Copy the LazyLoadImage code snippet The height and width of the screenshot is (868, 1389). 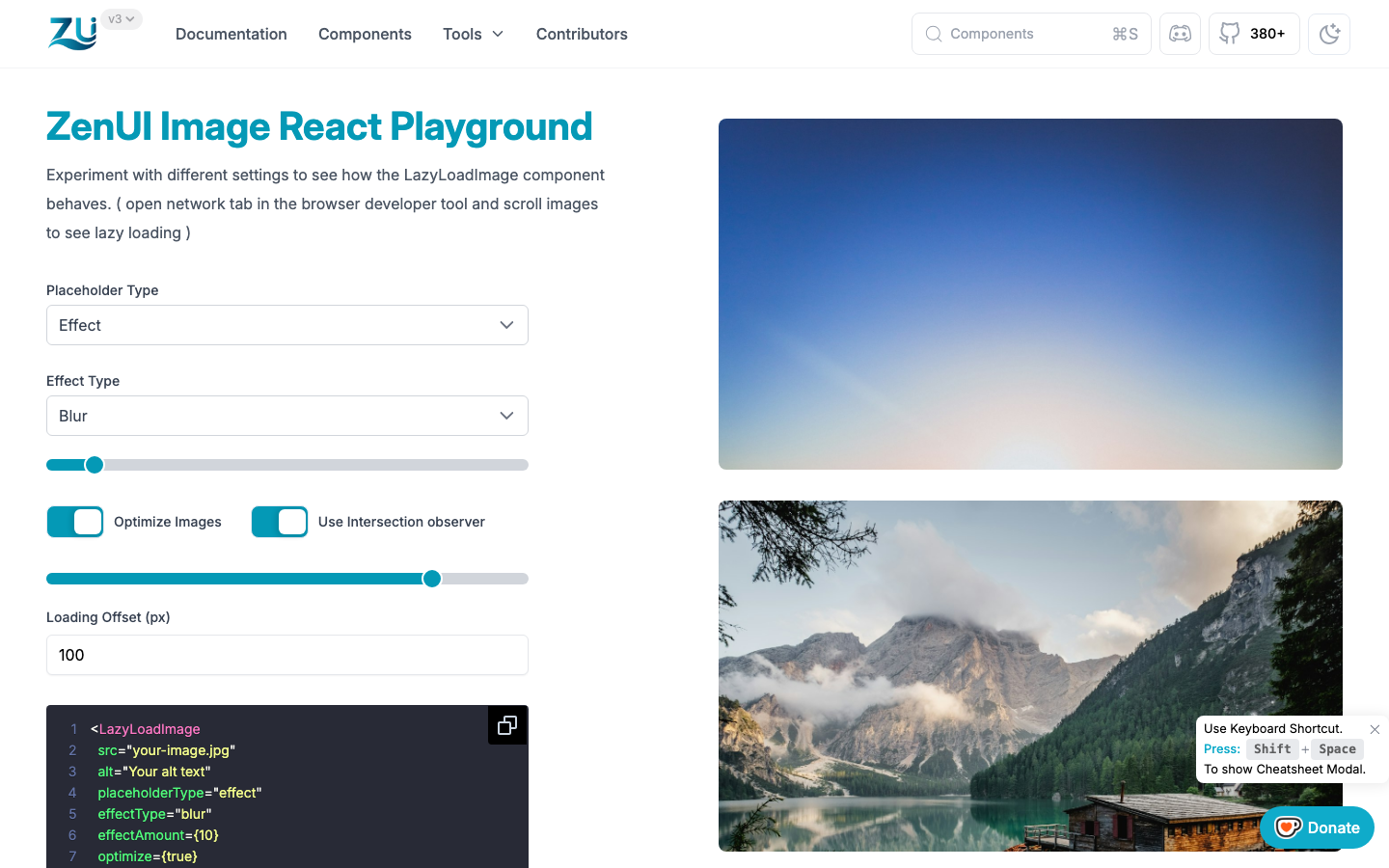click(507, 725)
